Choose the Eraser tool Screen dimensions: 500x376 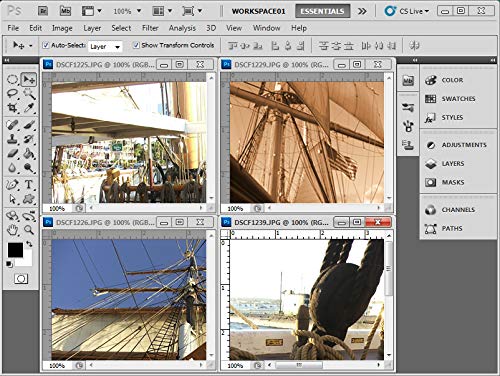[x=12, y=153]
